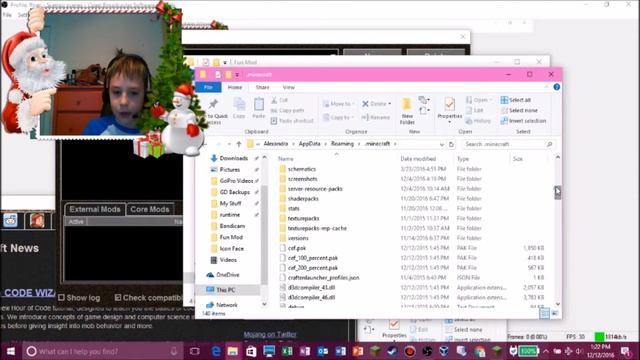Click Paste shortcut in Clipboard group

292,121
